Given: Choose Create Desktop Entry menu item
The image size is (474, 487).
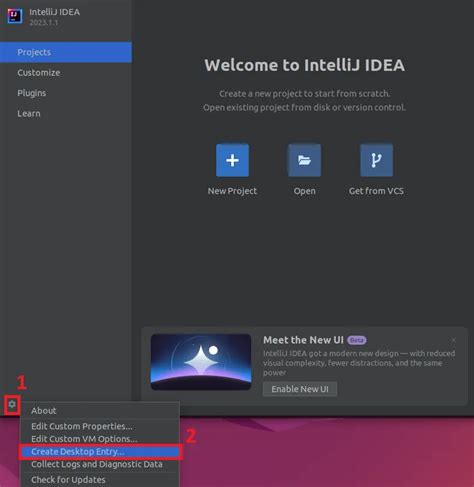Looking at the screenshot, I should 100,452.
